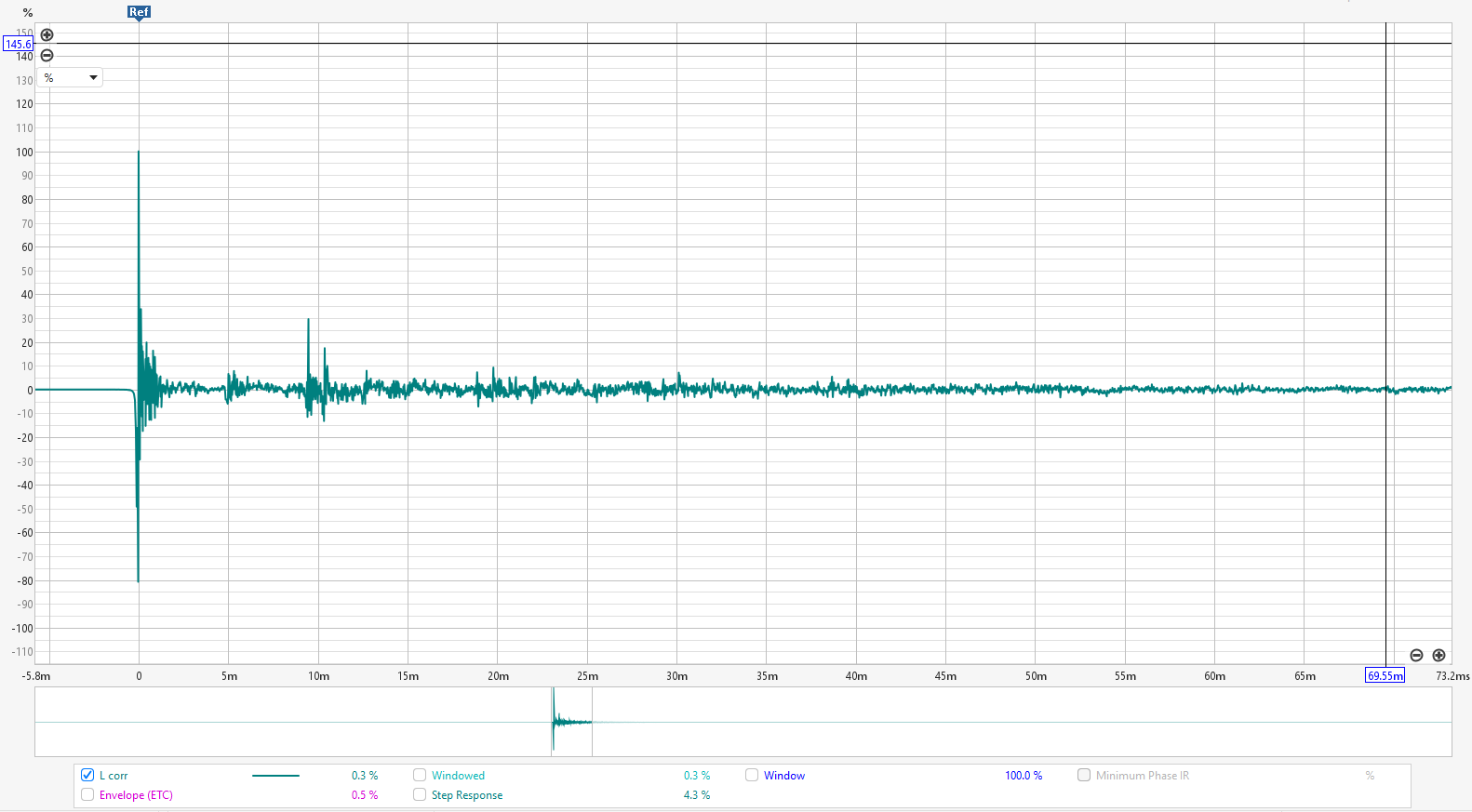Click the Step Response legend label
Image resolution: width=1472 pixels, height=812 pixels.
click(467, 795)
